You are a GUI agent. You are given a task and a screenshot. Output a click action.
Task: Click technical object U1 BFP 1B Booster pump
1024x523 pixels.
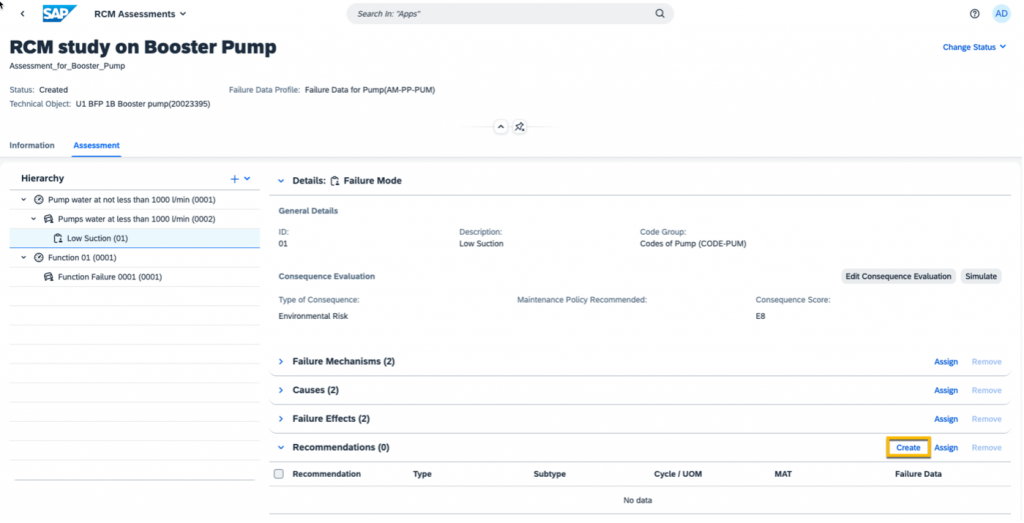coord(143,104)
